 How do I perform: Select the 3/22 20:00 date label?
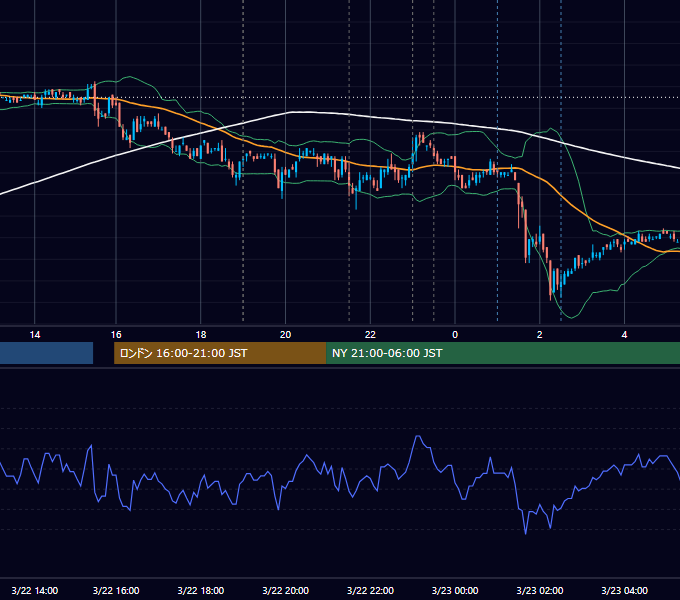click(x=285, y=590)
